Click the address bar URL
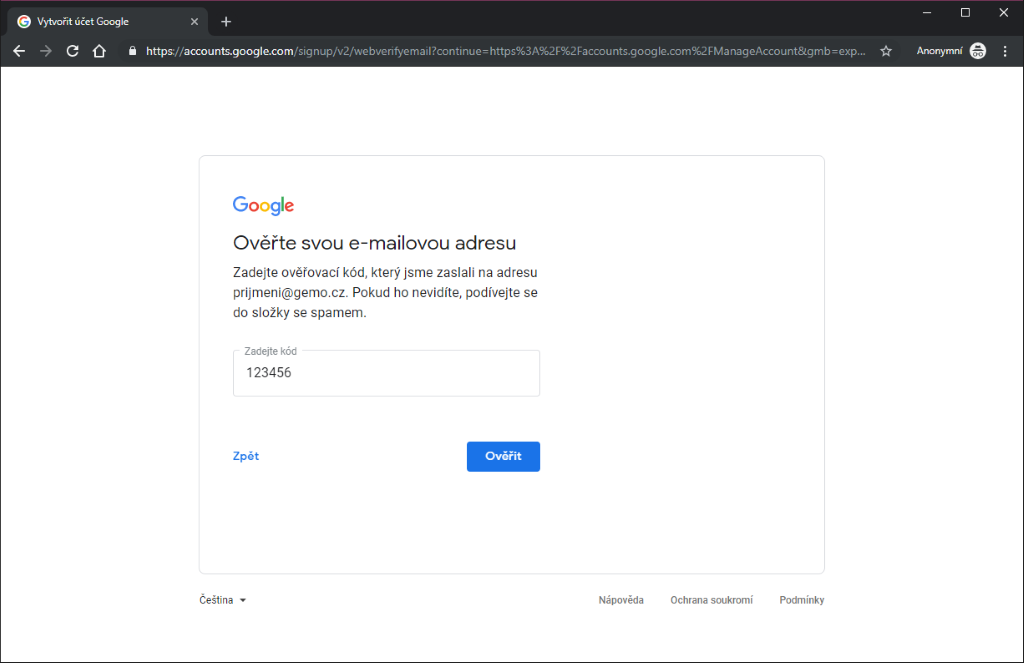This screenshot has width=1024, height=663. click(505, 51)
